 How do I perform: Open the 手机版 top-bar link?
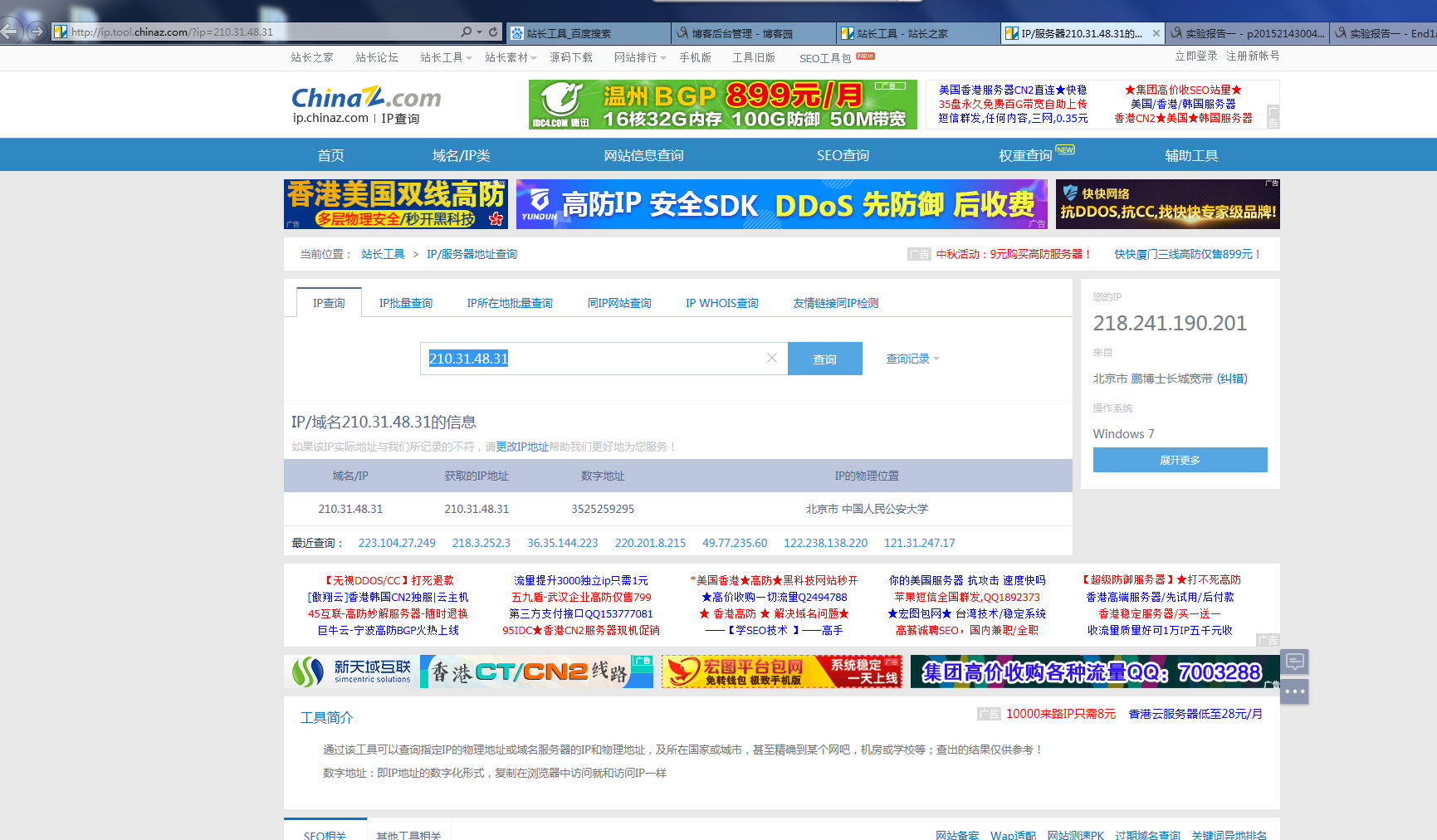pyautogui.click(x=695, y=57)
